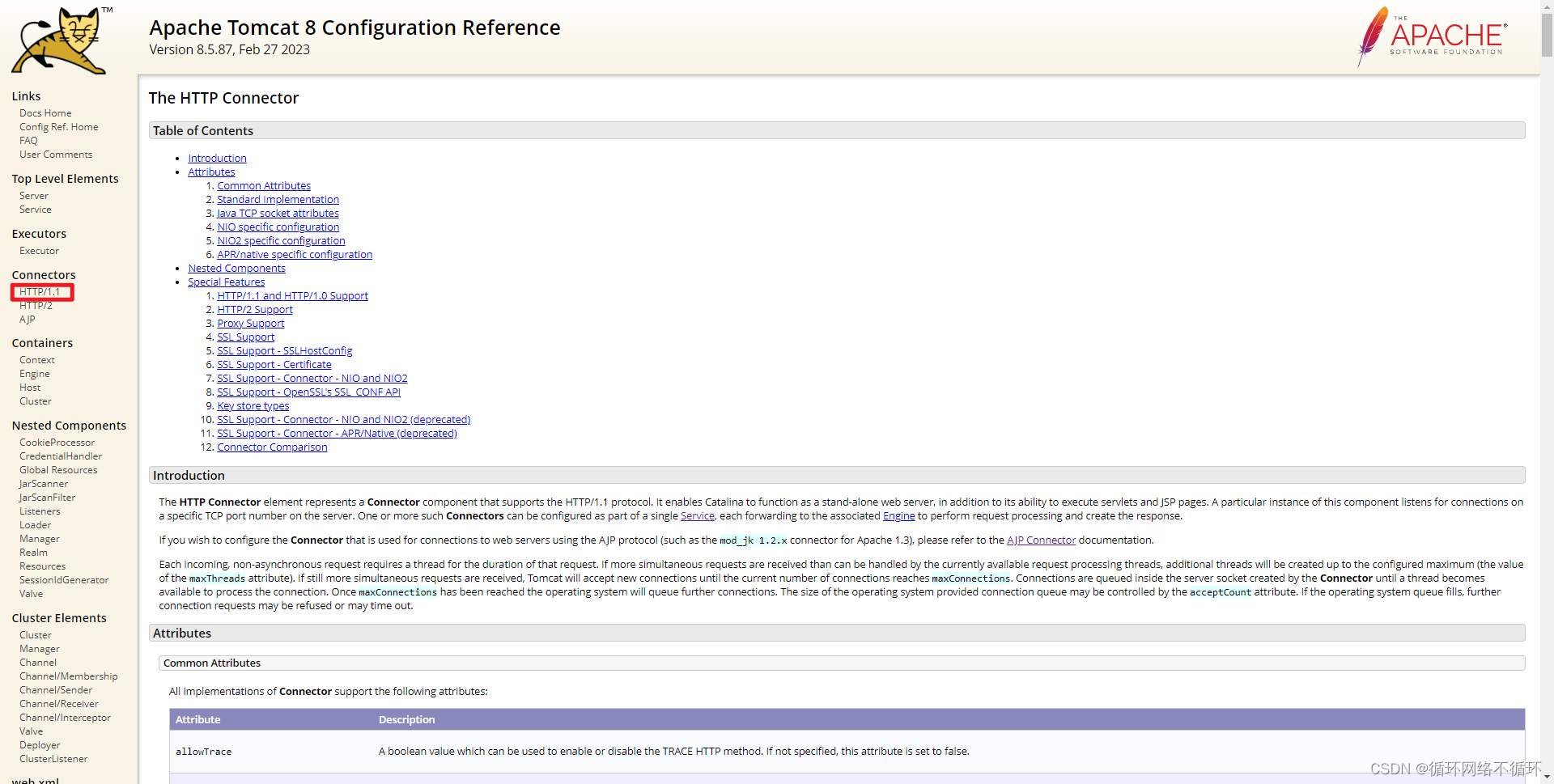Viewport: 1554px width, 784px height.
Task: Jump to NIO specific configuration
Action: click(x=278, y=227)
